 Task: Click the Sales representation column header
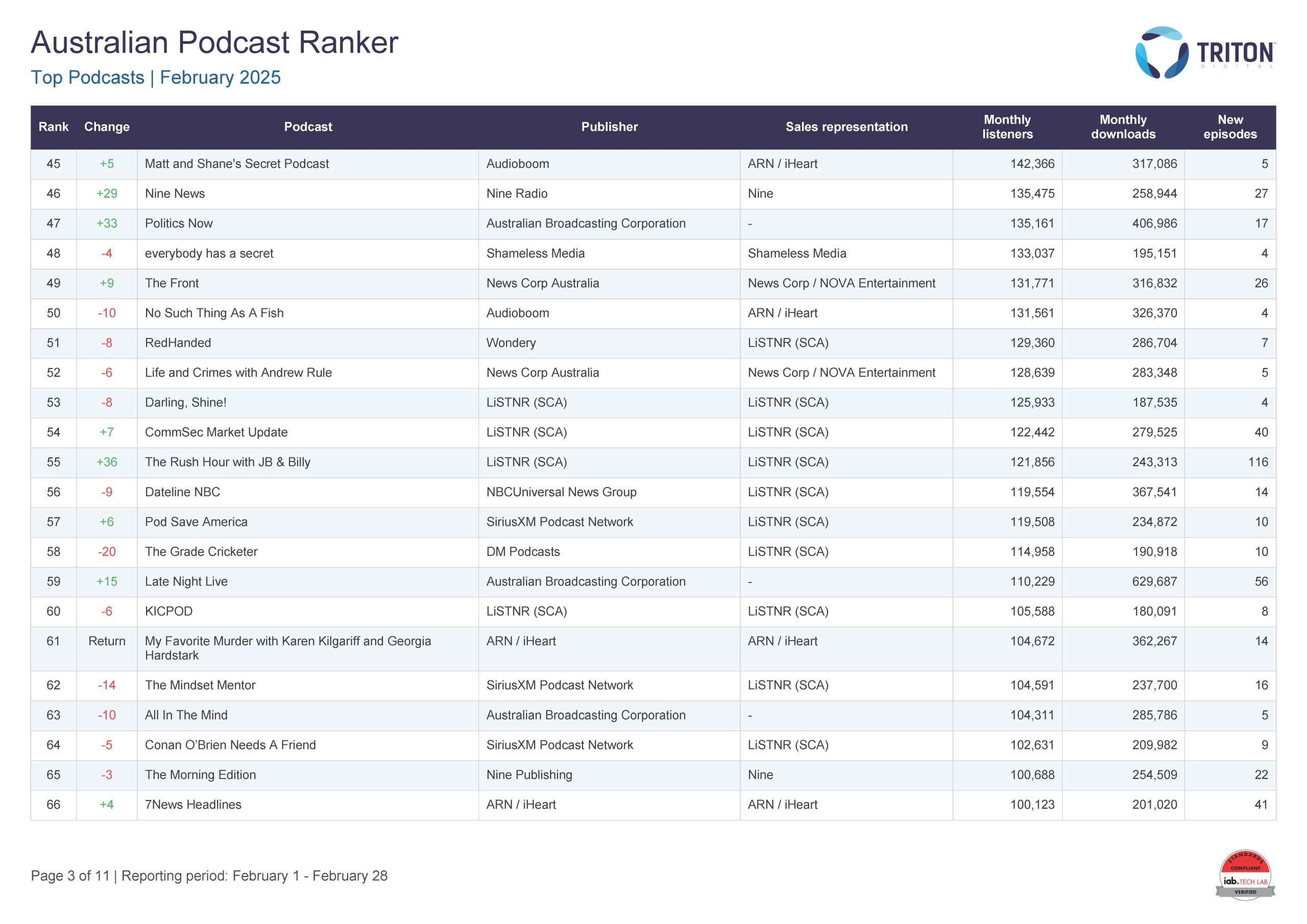(x=846, y=127)
